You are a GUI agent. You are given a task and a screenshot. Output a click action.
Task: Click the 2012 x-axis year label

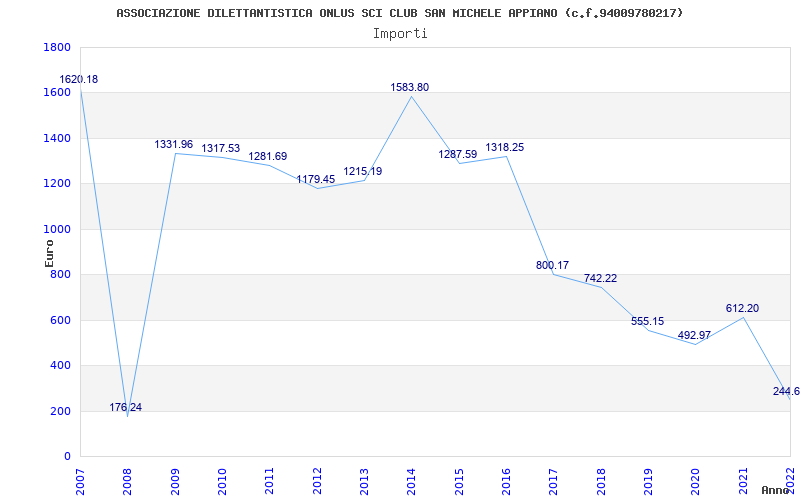pyautogui.click(x=317, y=481)
